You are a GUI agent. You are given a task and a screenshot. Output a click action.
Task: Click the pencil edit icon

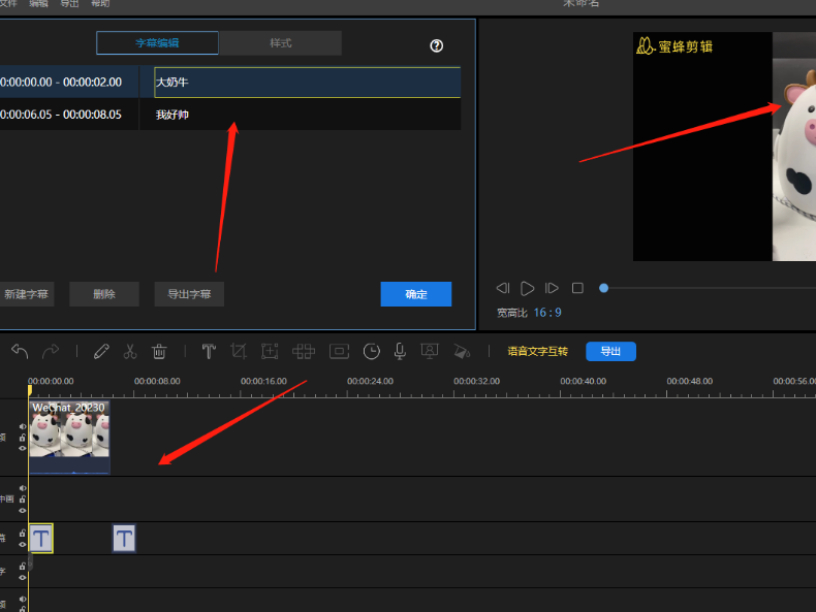(101, 351)
